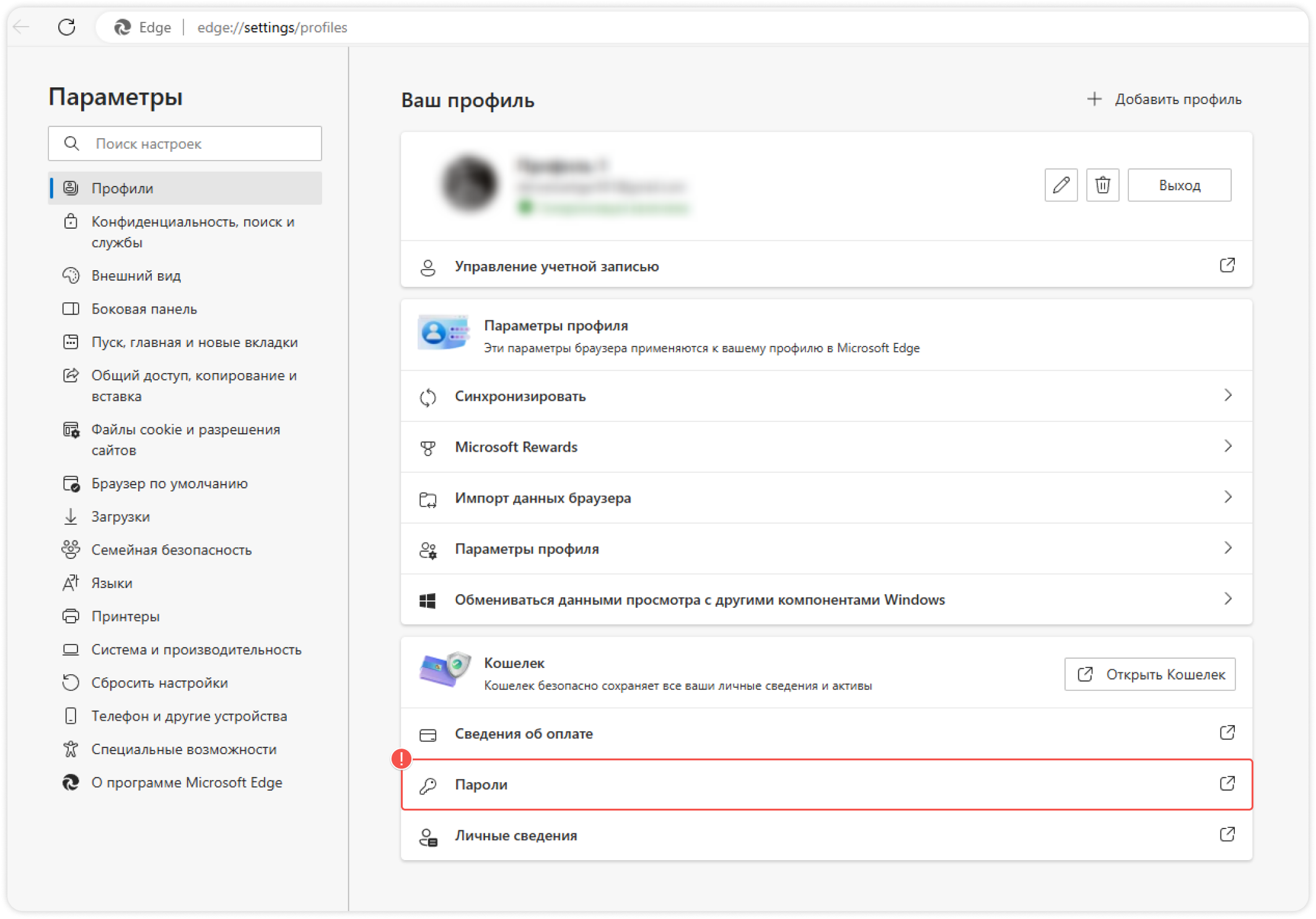Click the Система и производительность icon
1316x919 pixels.
click(x=71, y=649)
